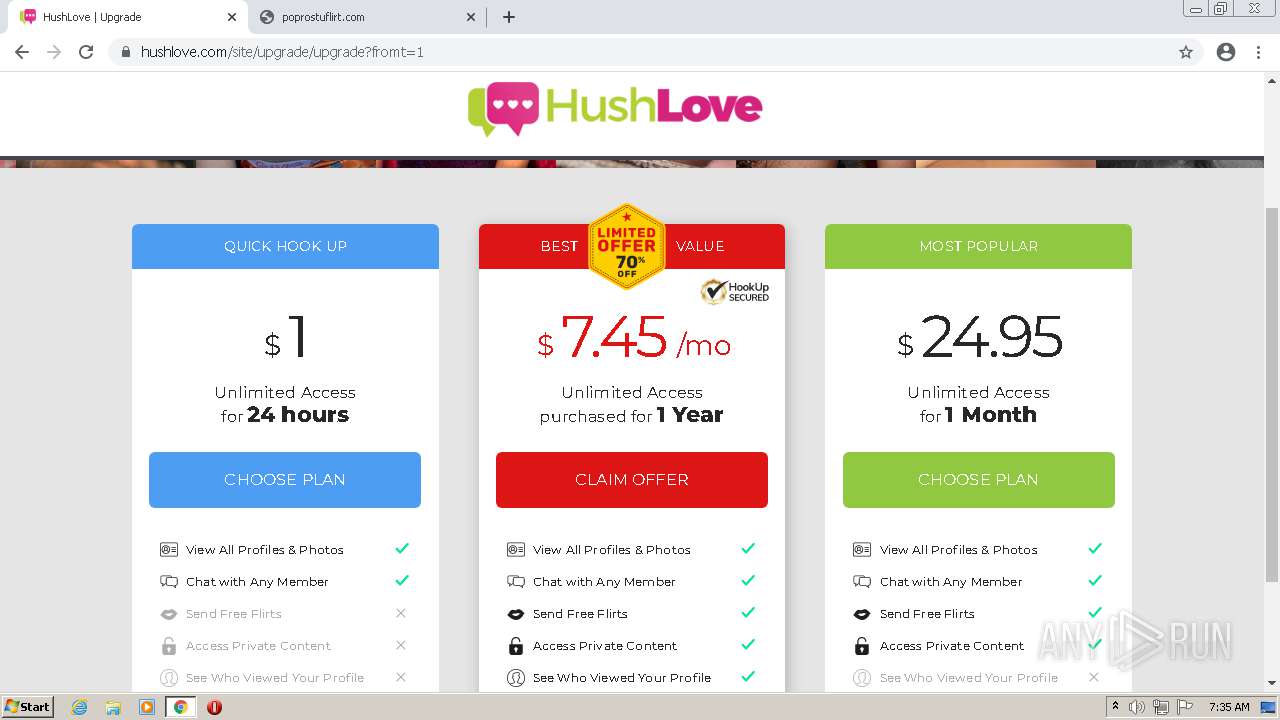
Task: Click the HookUp Secured badge
Action: (735, 291)
